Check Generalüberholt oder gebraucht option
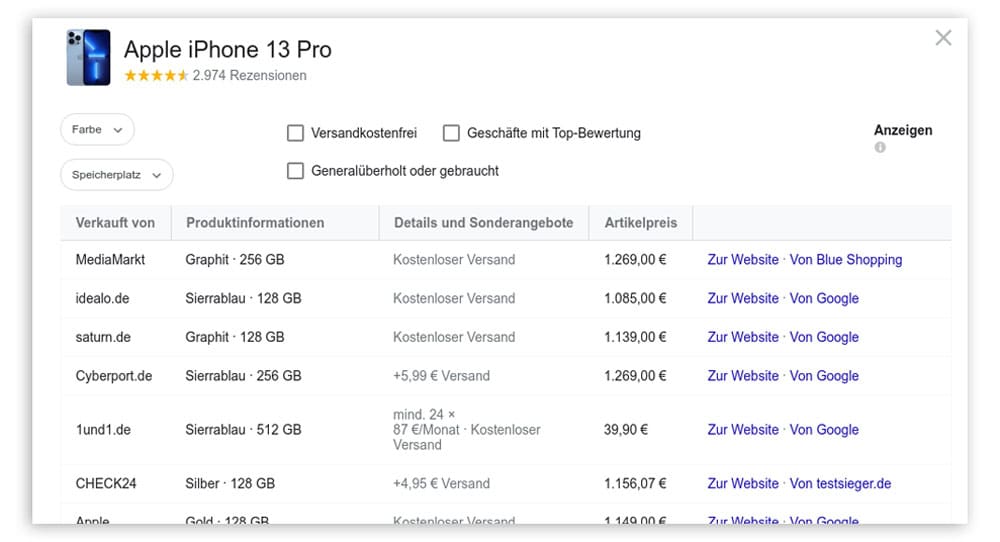Screen dimensions: 1000x542 (295, 171)
